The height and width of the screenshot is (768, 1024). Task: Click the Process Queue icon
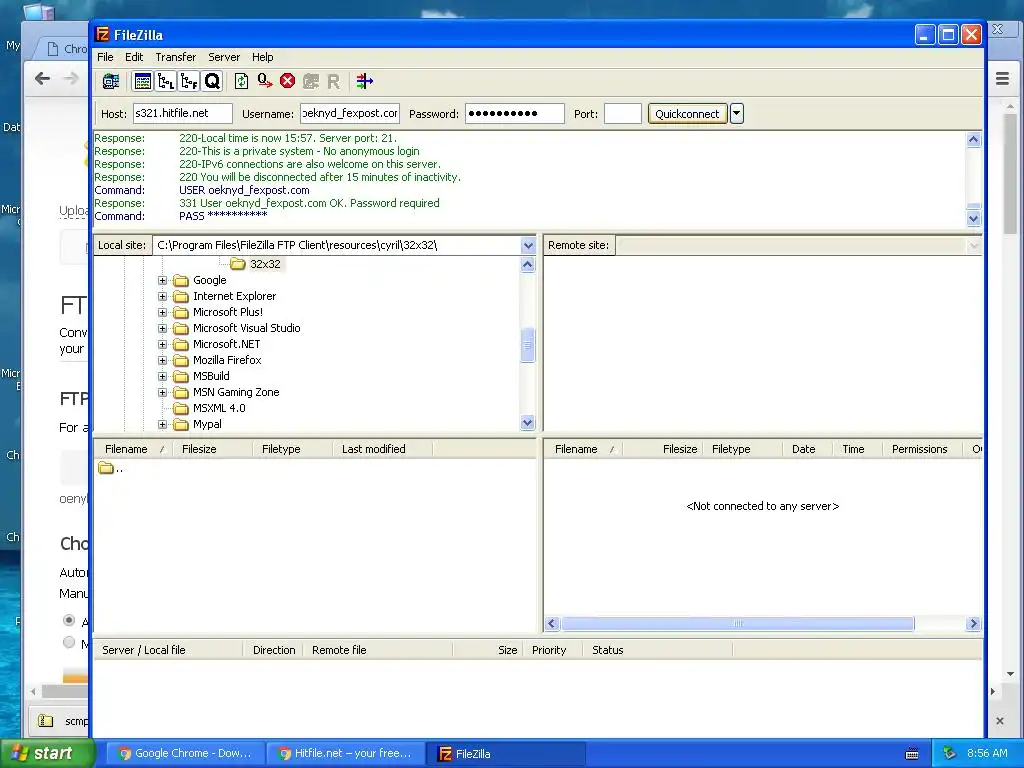click(264, 82)
